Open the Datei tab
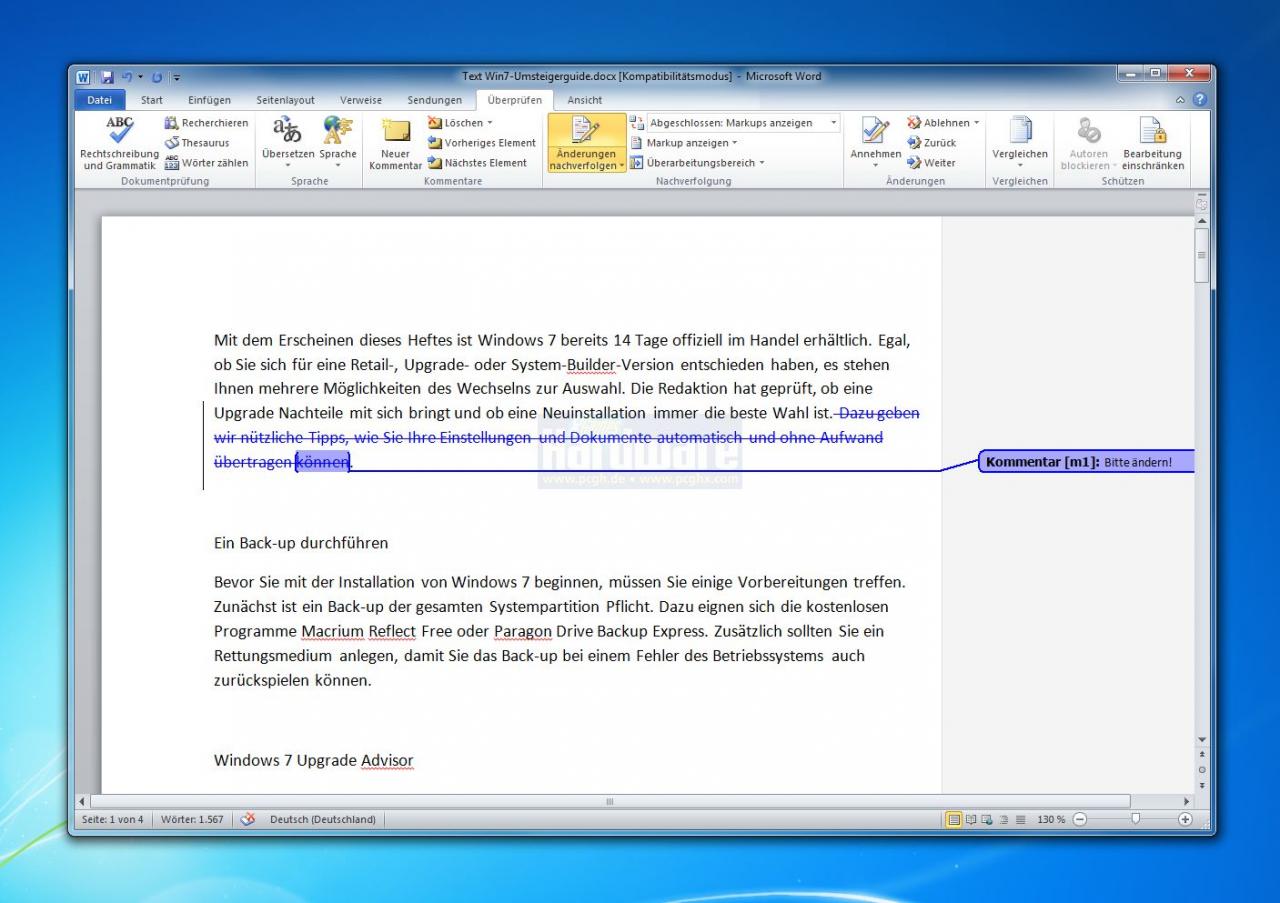This screenshot has height=903, width=1280. [x=100, y=100]
